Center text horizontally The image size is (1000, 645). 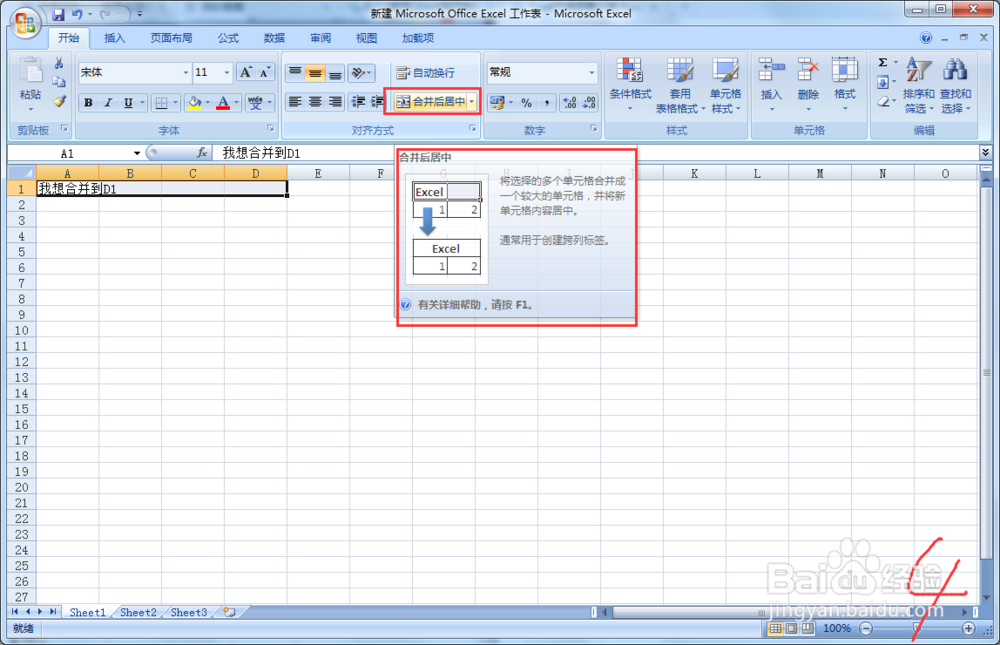315,102
